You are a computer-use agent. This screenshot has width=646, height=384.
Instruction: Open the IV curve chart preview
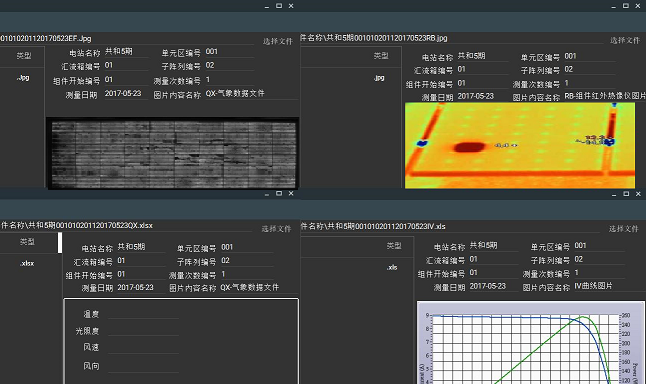(x=531, y=342)
